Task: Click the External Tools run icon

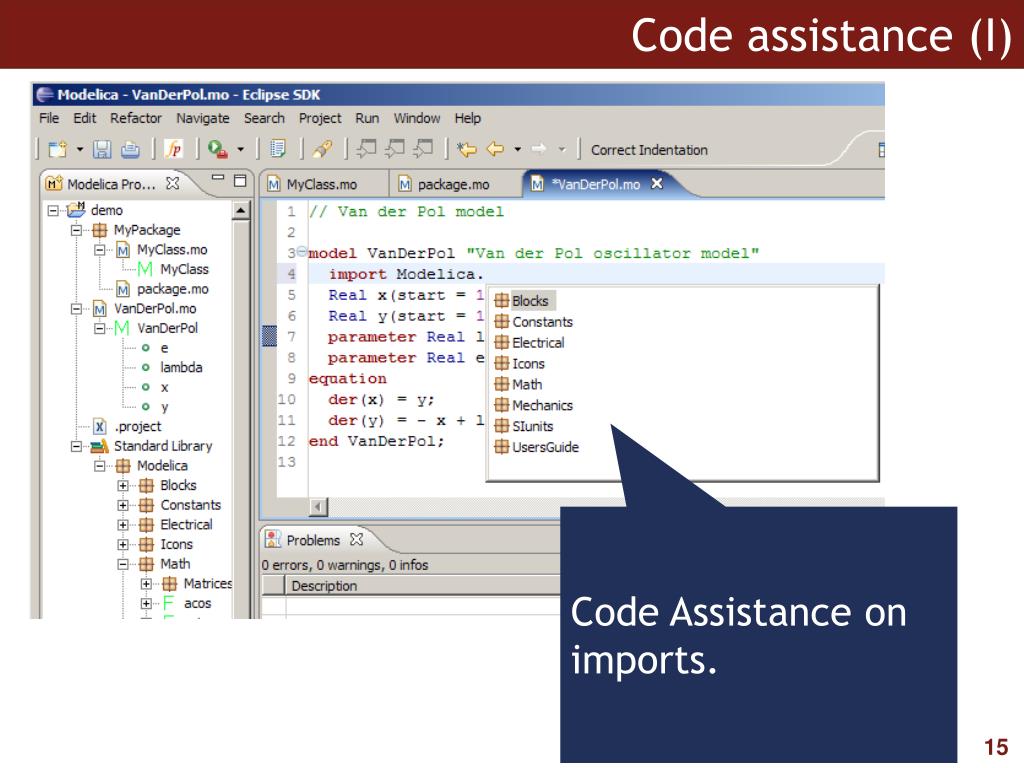Action: 217,150
